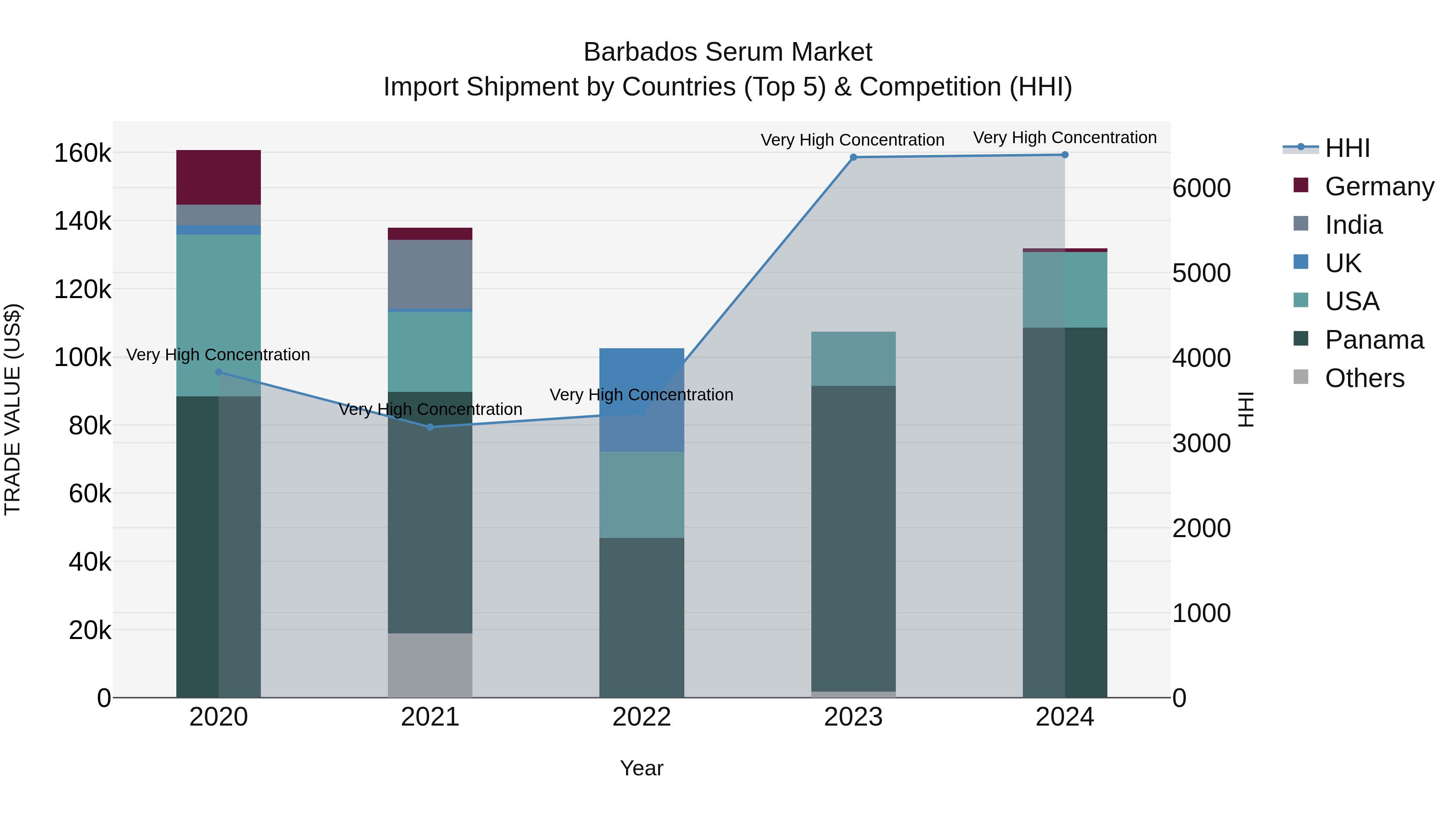Click the 'Barbados Serum Market' chart title

[x=728, y=52]
